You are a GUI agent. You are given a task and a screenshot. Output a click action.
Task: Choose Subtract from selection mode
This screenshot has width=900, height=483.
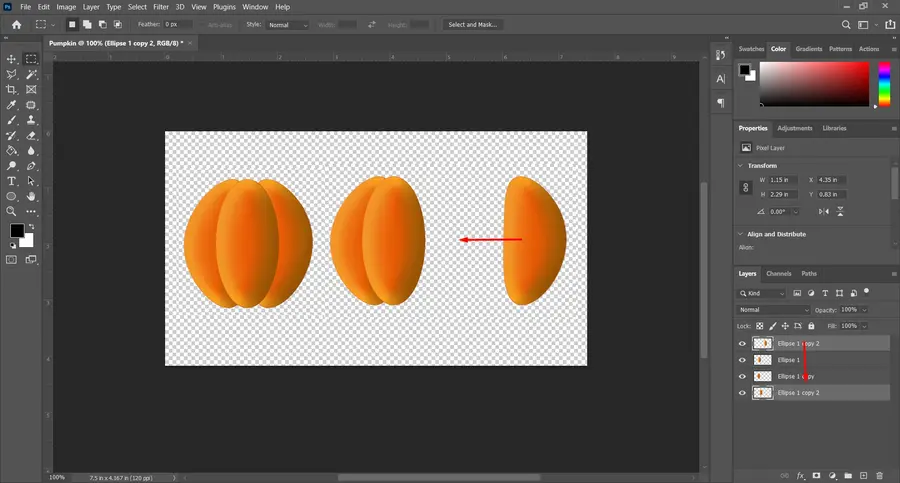(102, 25)
